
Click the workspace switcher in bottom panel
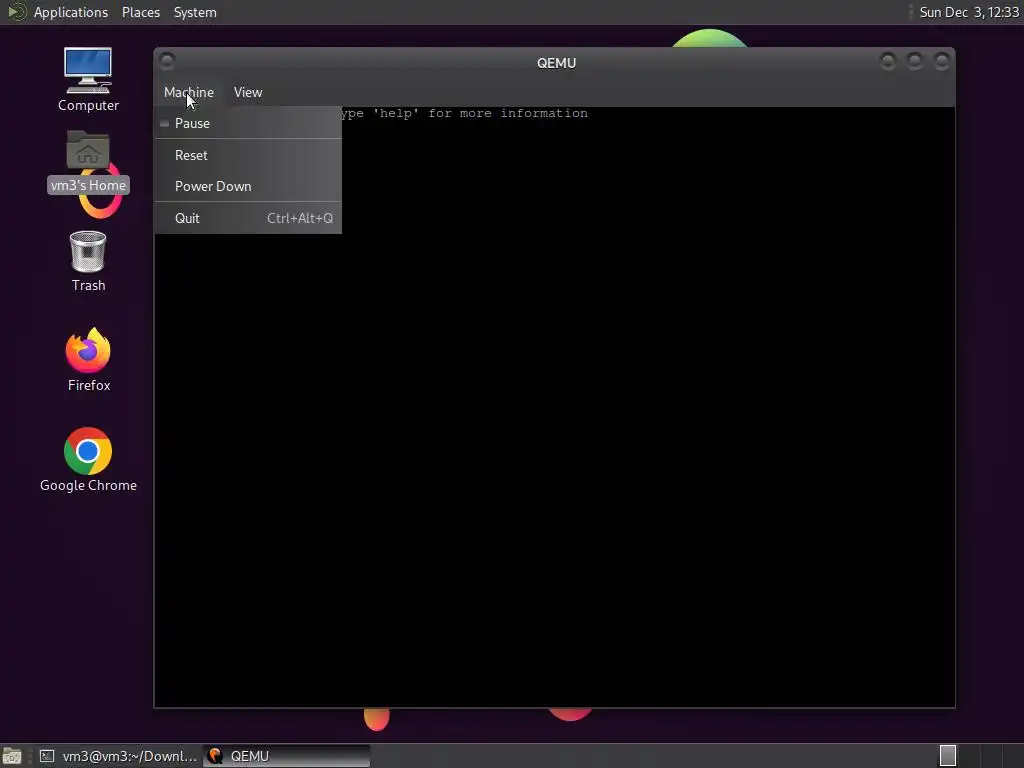point(948,756)
